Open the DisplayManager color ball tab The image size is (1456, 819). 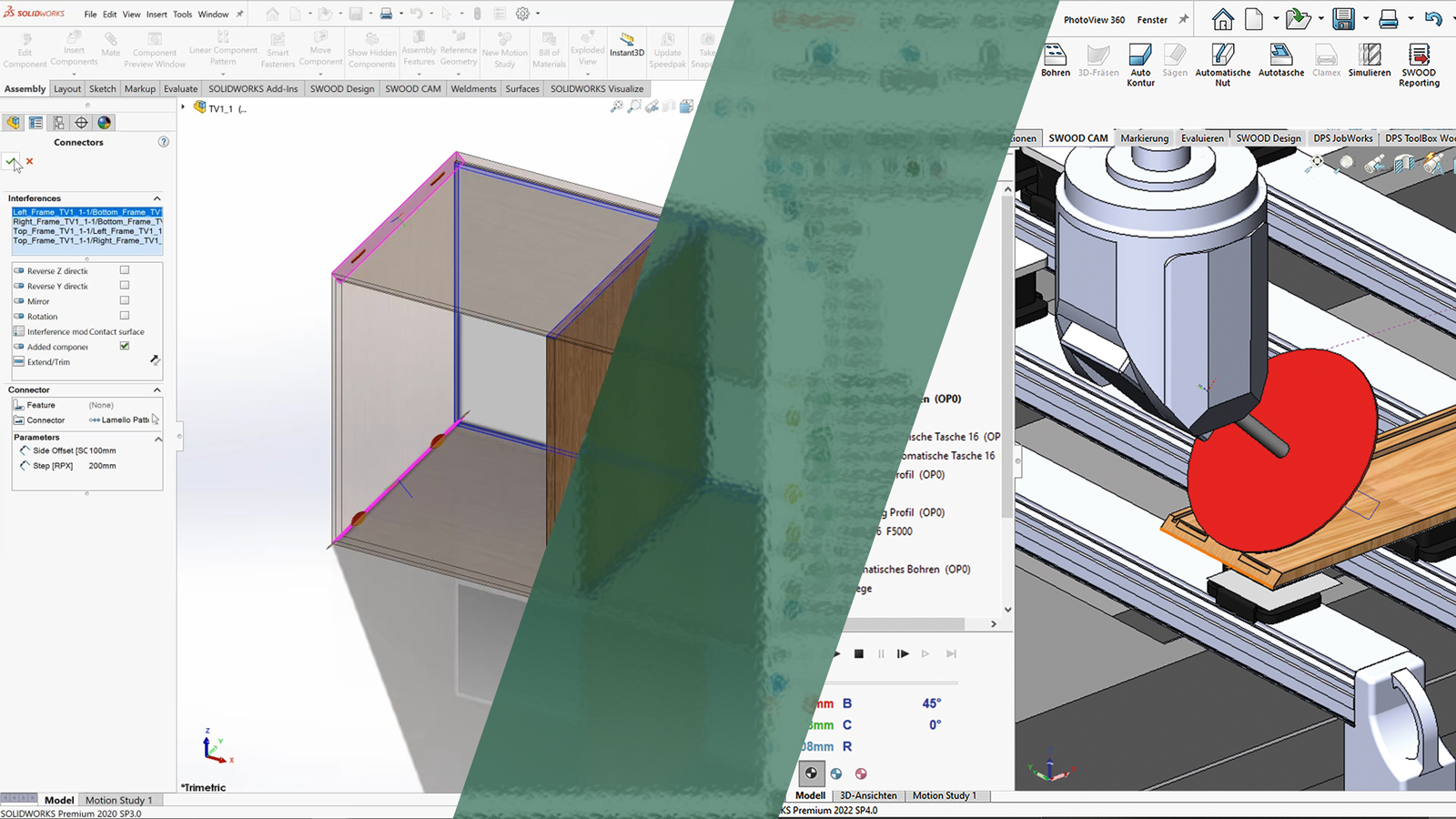(x=104, y=123)
